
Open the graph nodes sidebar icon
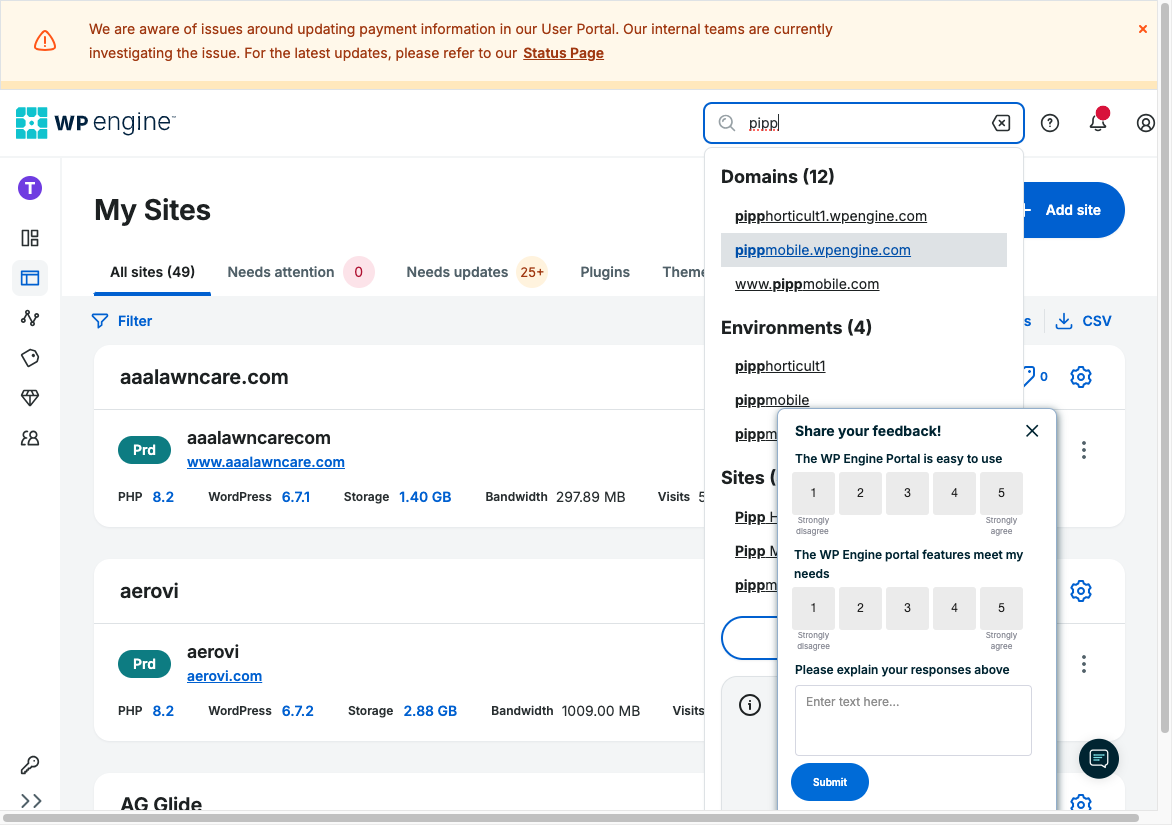click(x=30, y=318)
